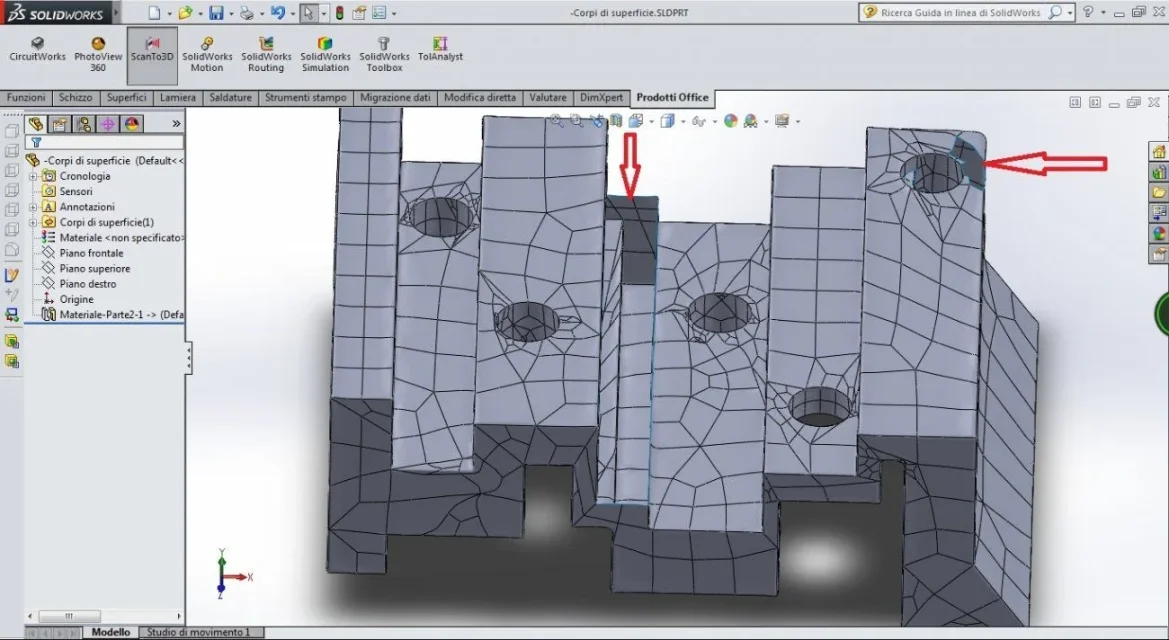Viewport: 1169px width, 640px height.
Task: Click the SolidWorks Simulation icon
Action: [x=325, y=50]
